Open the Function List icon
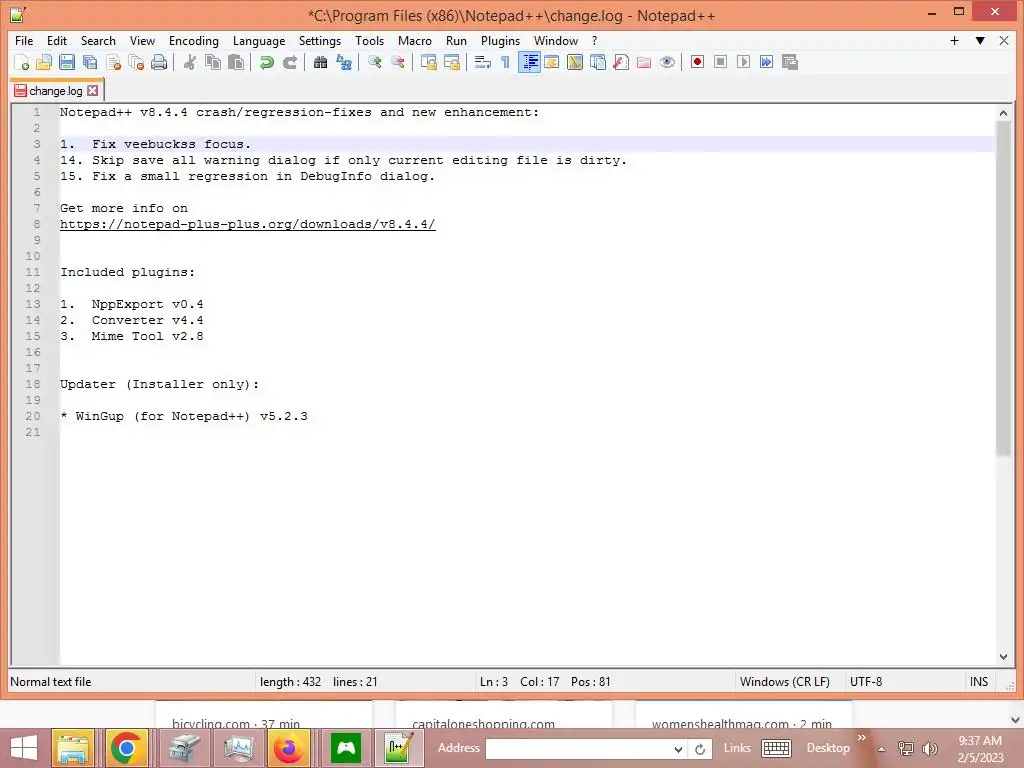 click(621, 62)
